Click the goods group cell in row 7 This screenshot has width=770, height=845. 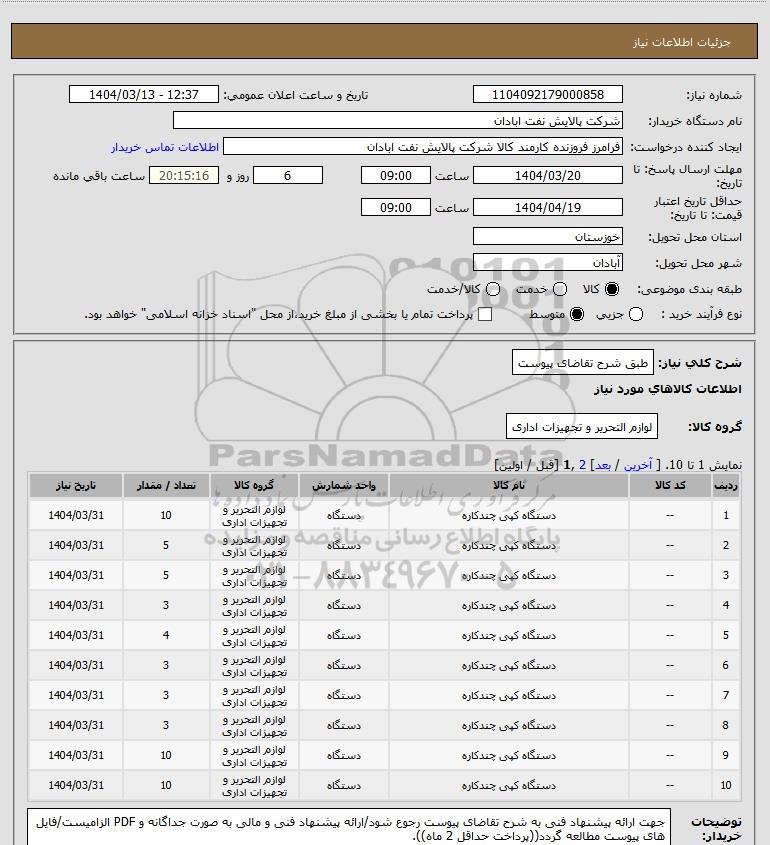pyautogui.click(x=254, y=696)
